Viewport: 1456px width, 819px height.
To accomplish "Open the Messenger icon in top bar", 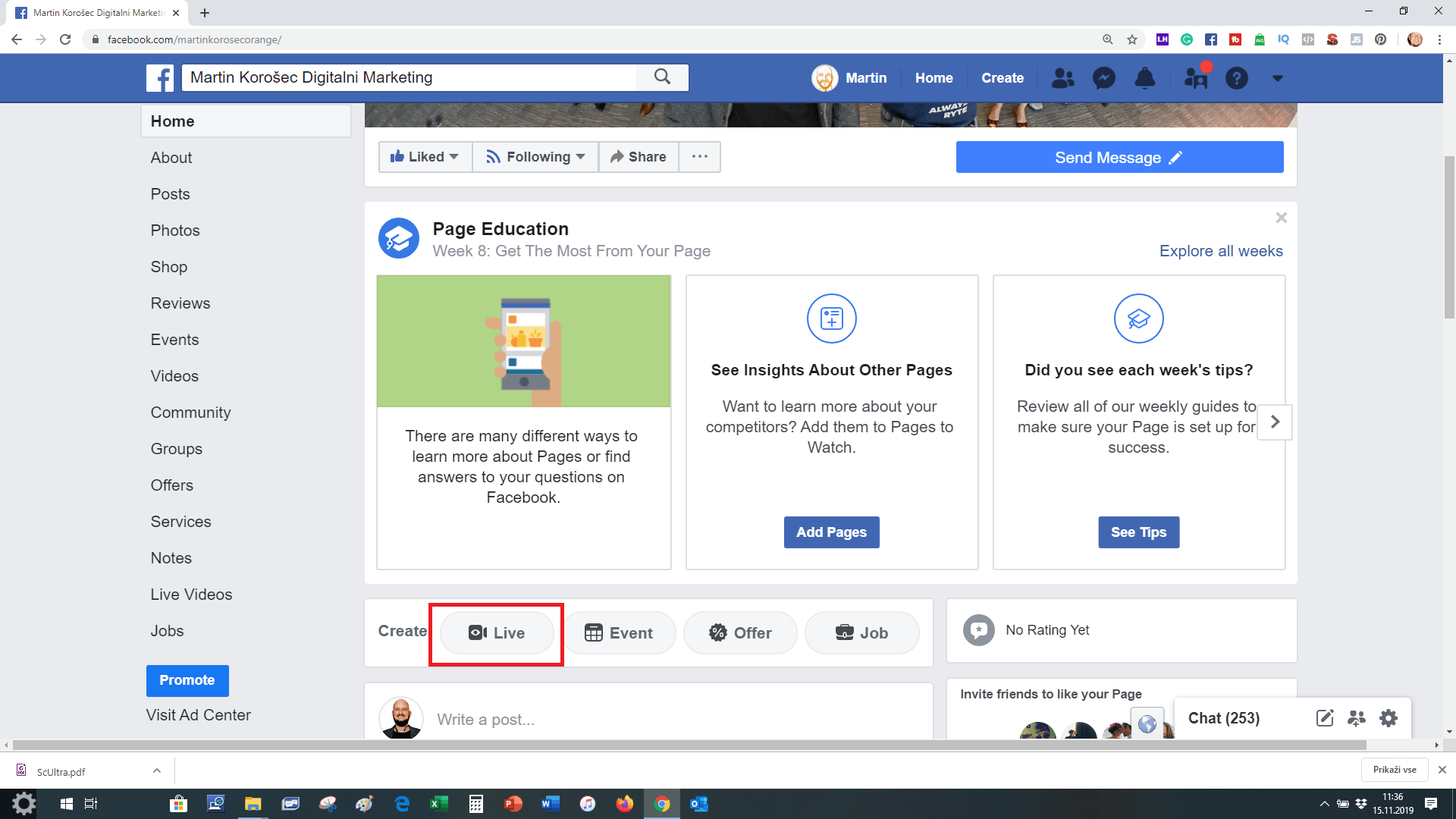I will click(1103, 78).
